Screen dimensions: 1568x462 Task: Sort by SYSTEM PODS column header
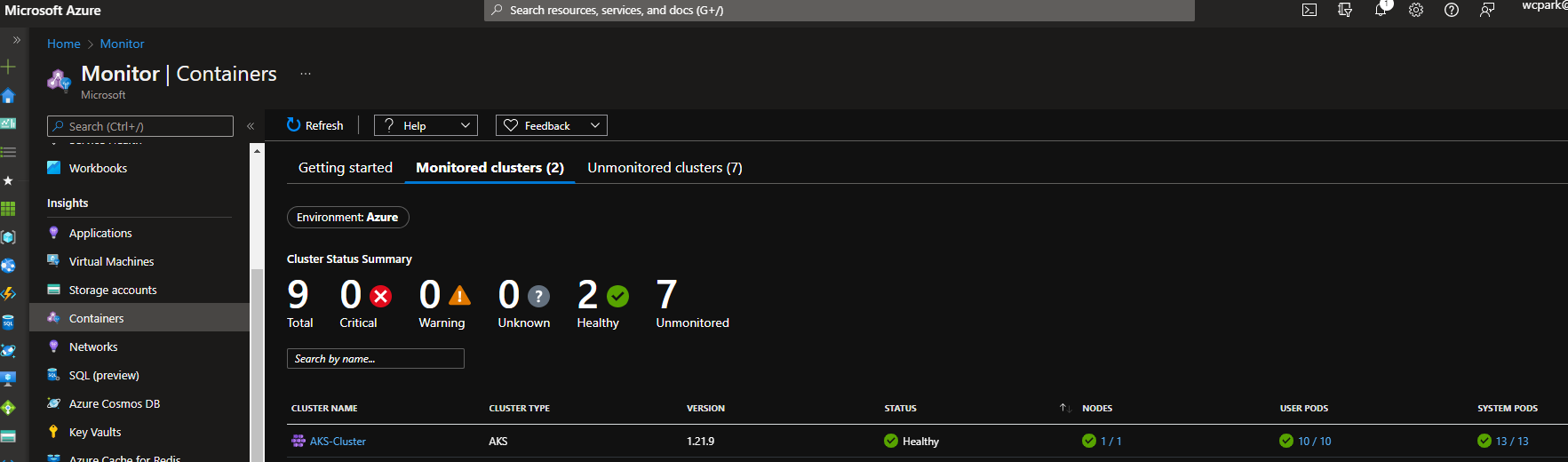click(x=1508, y=409)
